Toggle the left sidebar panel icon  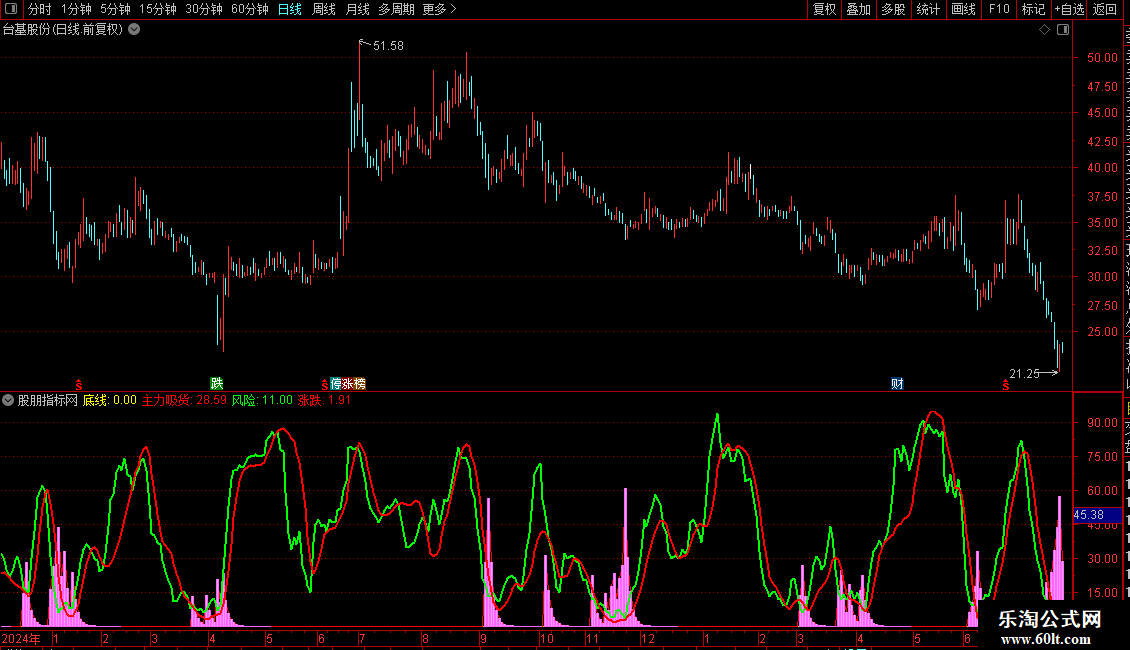[x=11, y=9]
